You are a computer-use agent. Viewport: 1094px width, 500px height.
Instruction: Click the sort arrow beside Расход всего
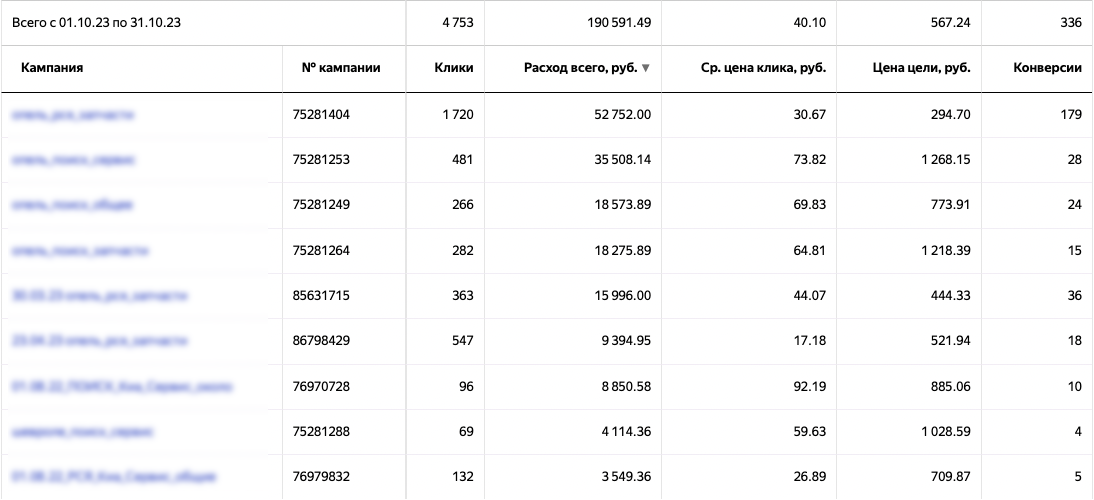tap(646, 68)
